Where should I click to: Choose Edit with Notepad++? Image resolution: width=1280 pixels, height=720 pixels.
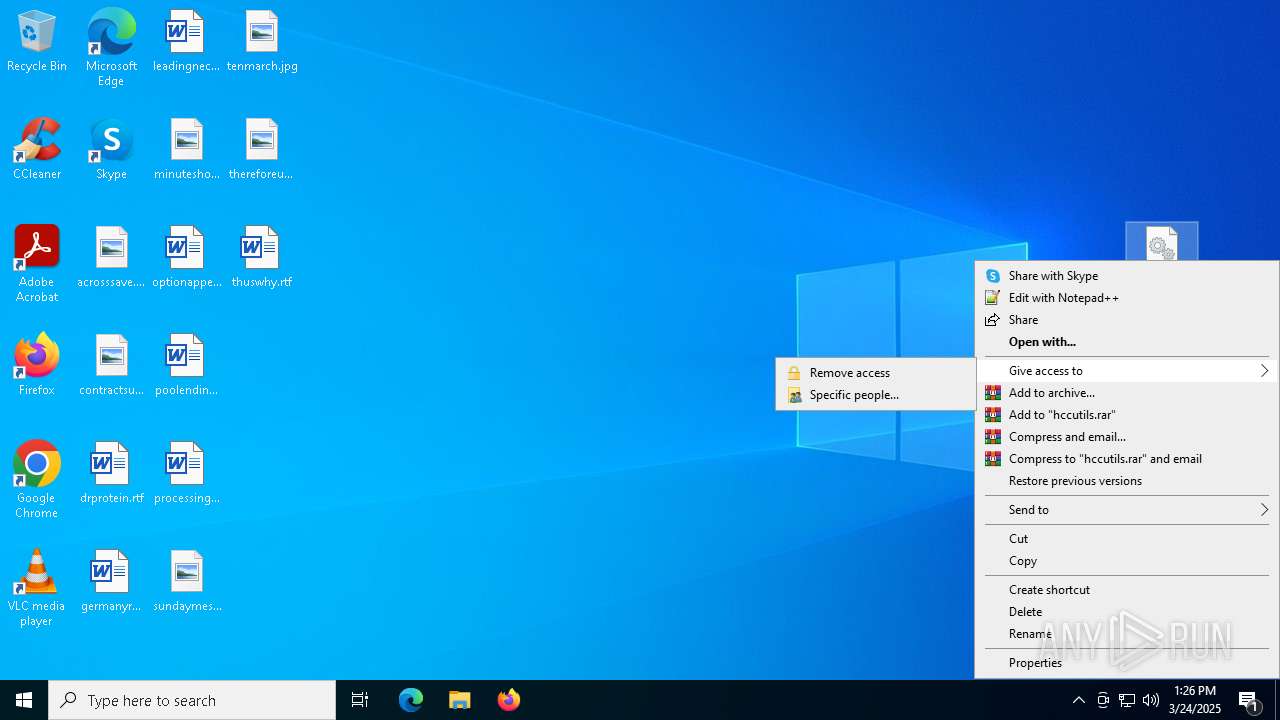click(1127, 298)
